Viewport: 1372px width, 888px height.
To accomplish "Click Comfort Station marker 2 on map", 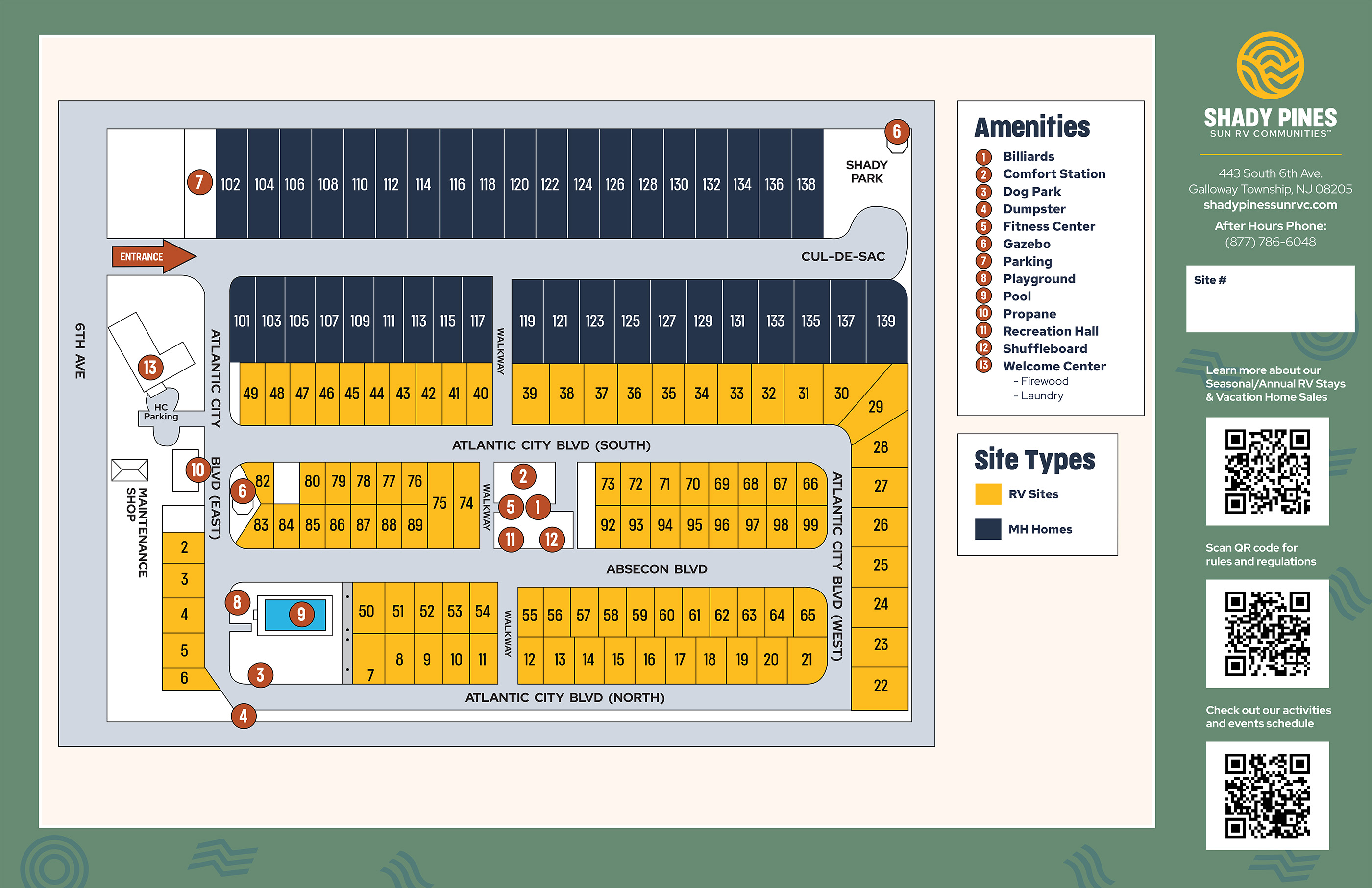I will (x=523, y=476).
